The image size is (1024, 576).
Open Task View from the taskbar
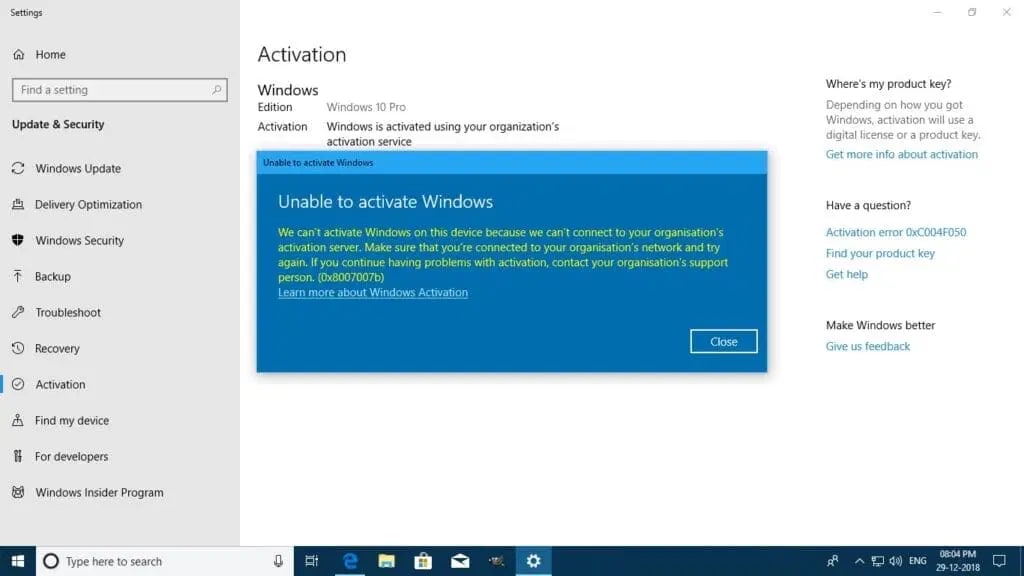(312, 561)
